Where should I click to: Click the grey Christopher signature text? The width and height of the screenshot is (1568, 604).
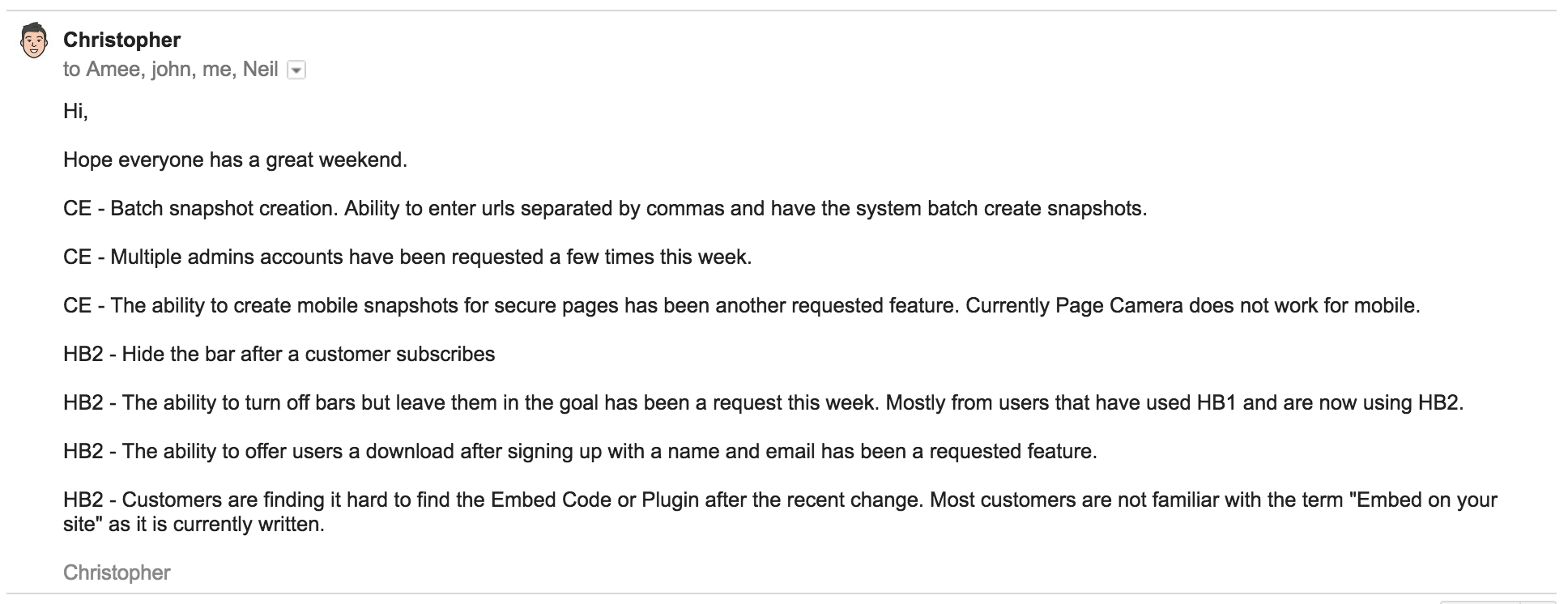(x=117, y=572)
